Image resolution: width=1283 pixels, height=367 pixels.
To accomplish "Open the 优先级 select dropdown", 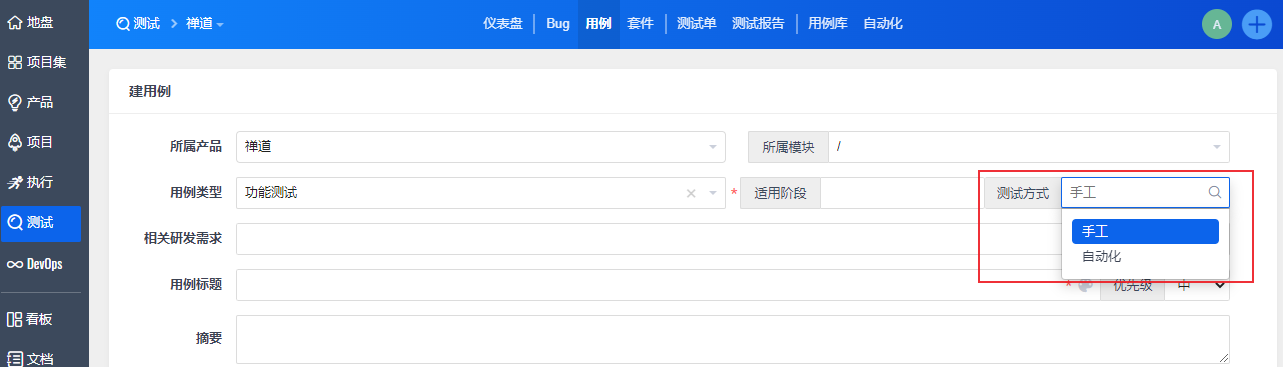I will (1197, 285).
